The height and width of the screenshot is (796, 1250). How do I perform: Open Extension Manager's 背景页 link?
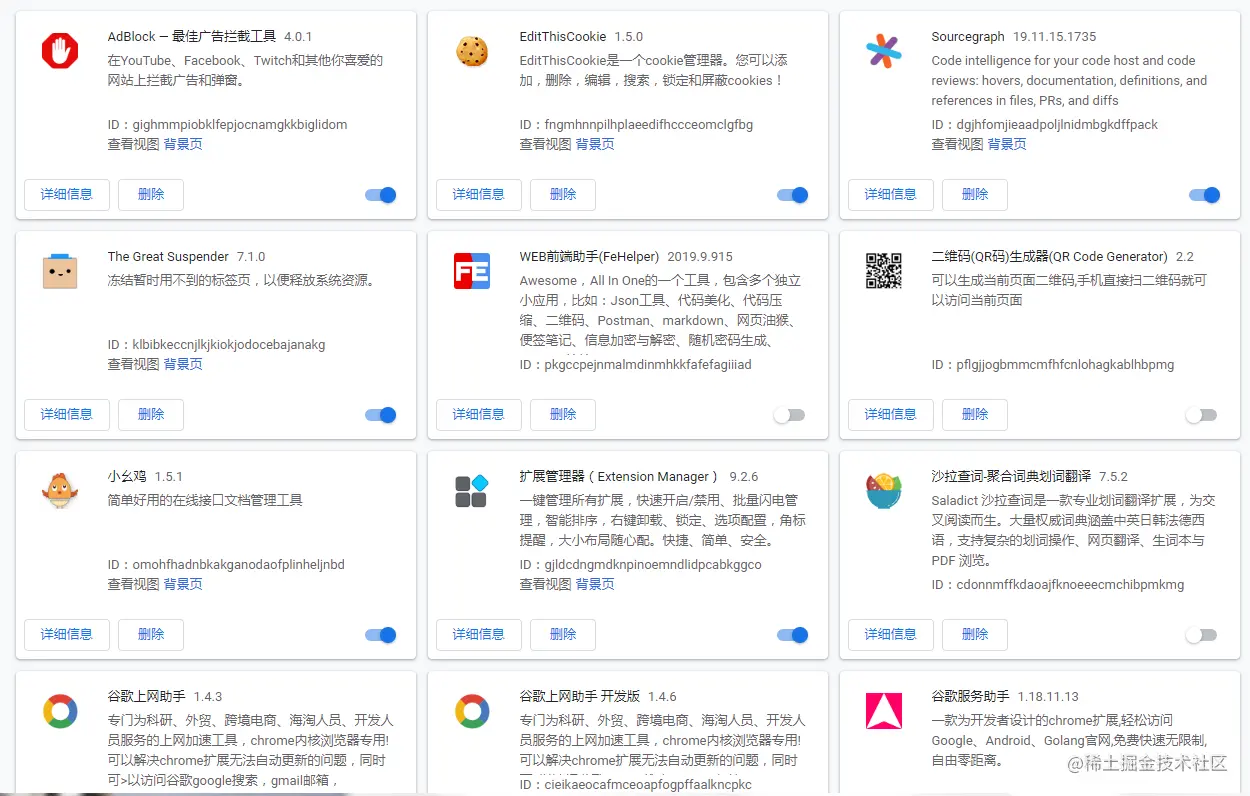click(595, 584)
